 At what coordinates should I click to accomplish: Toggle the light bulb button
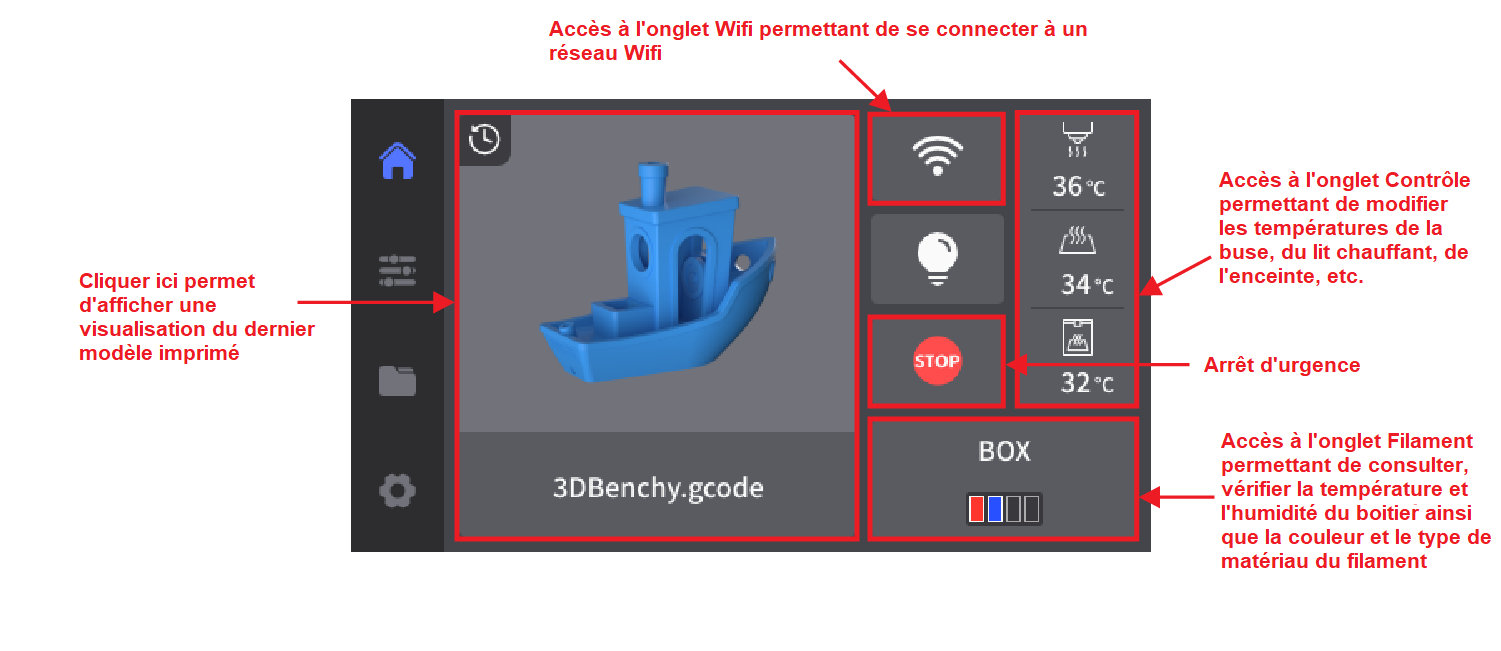[937, 259]
